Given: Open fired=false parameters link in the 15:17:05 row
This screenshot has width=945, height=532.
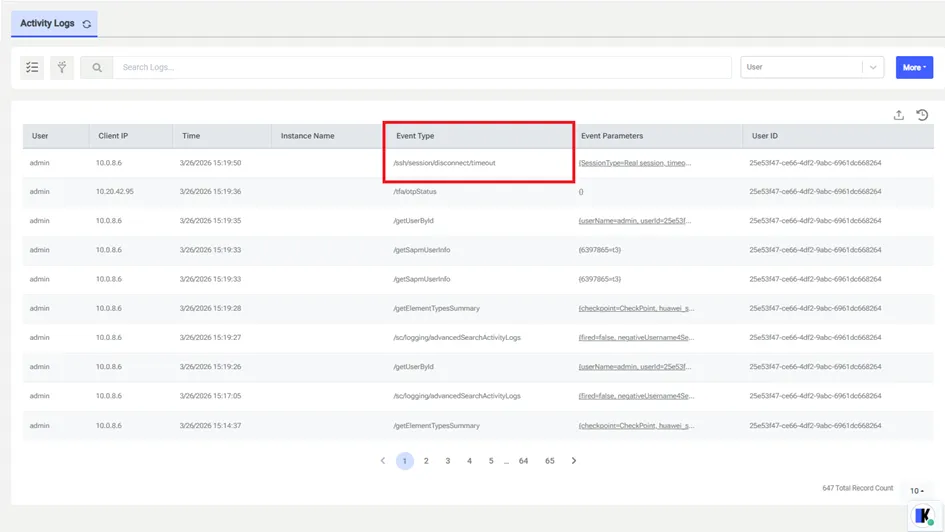Looking at the screenshot, I should point(636,396).
